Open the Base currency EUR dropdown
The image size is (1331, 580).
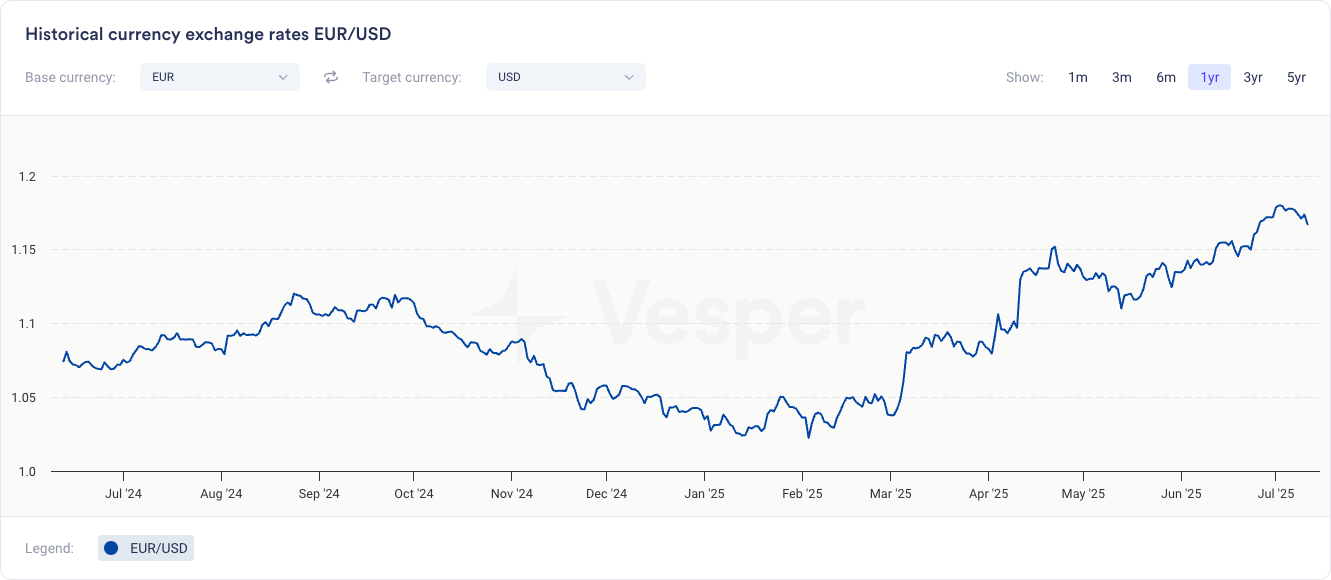pyautogui.click(x=219, y=77)
